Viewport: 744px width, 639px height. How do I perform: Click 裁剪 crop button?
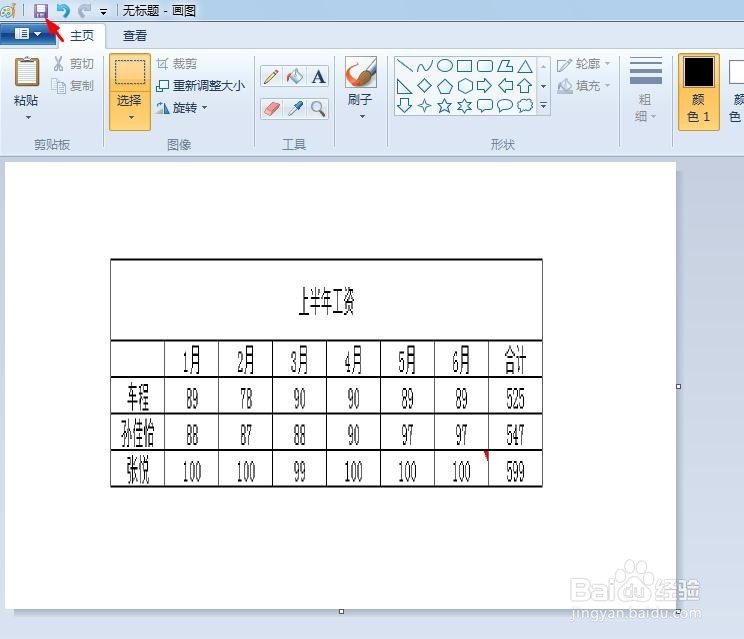[177, 64]
